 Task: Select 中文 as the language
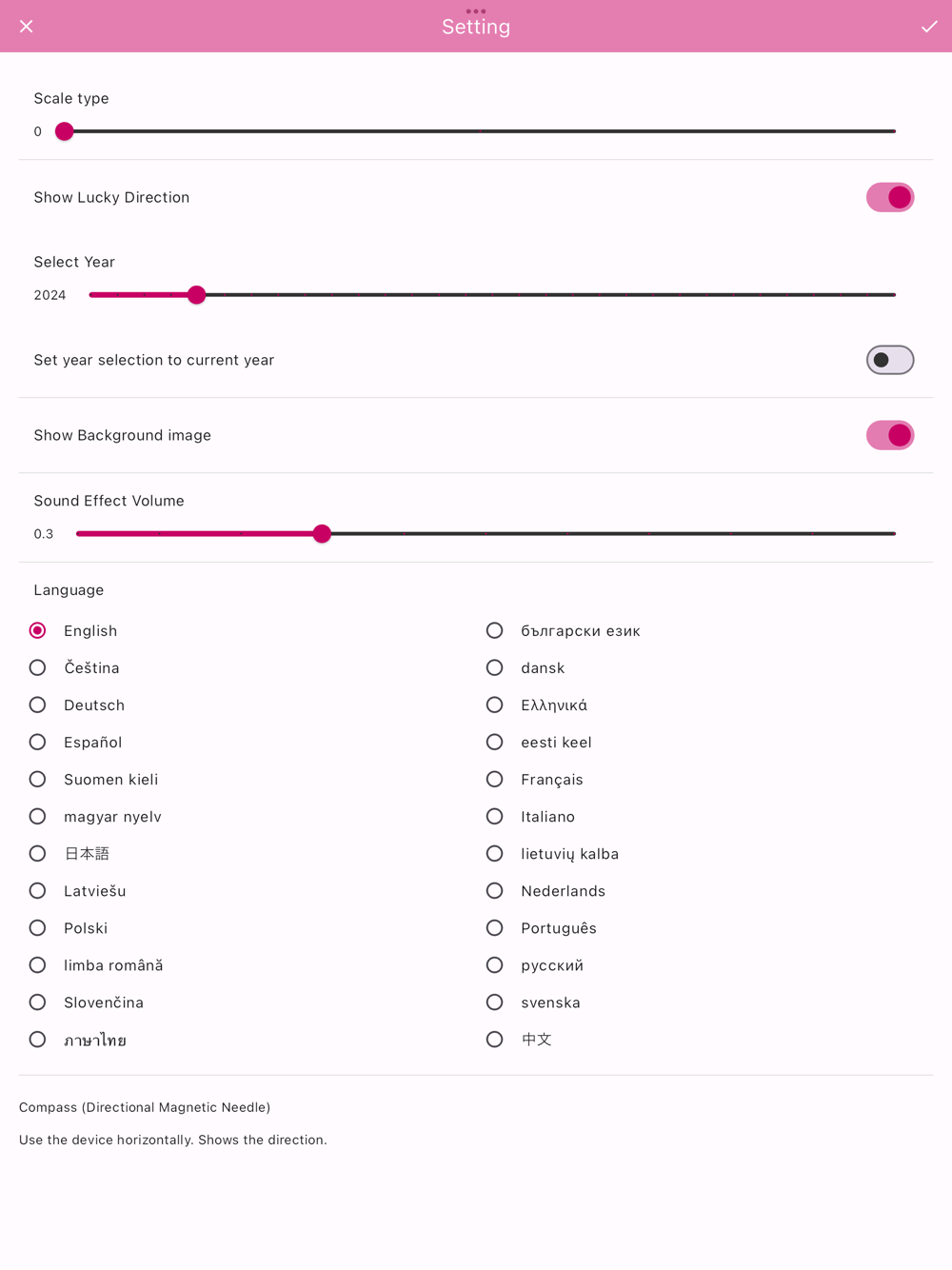click(494, 1039)
